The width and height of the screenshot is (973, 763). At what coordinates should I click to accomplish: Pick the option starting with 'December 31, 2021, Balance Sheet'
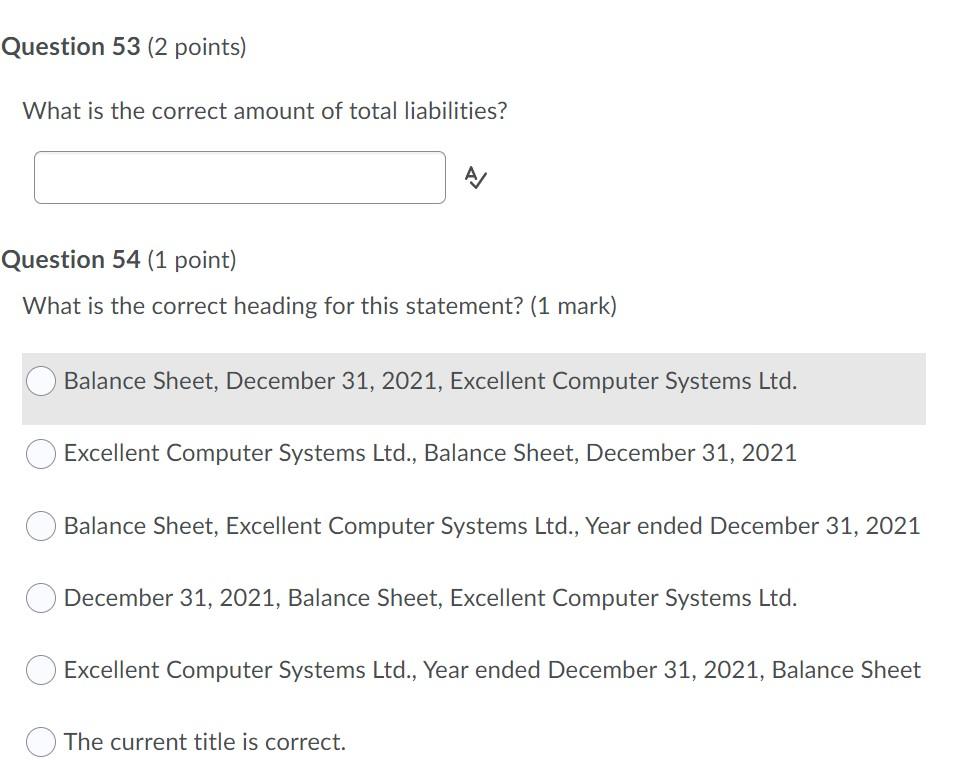tap(40, 598)
